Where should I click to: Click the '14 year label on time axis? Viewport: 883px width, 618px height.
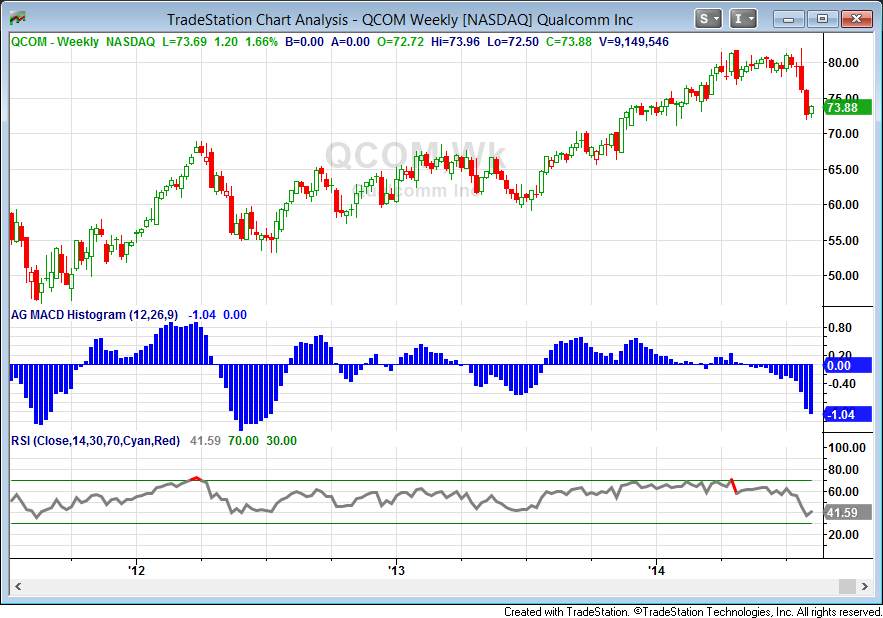coord(657,571)
